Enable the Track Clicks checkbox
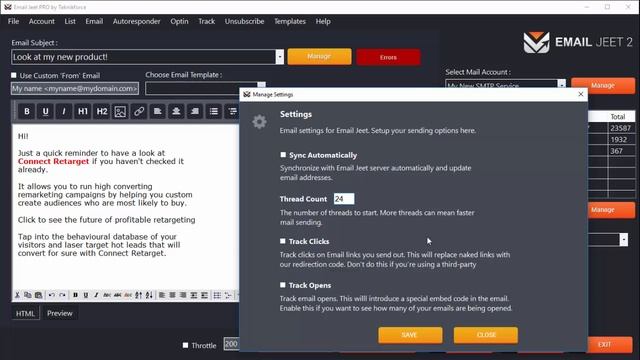Screen dimensions: 640x360 click(x=282, y=241)
